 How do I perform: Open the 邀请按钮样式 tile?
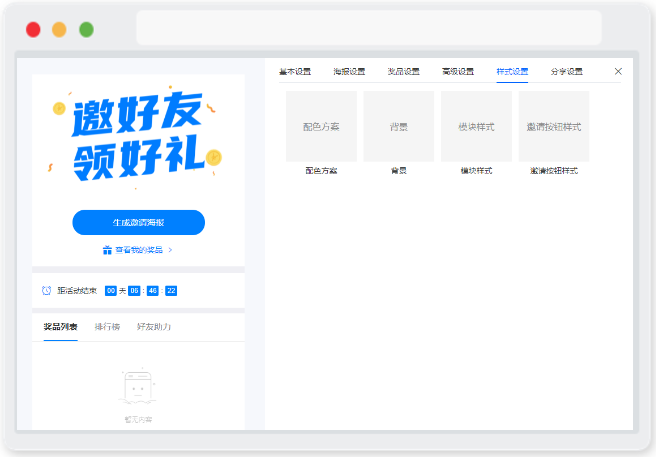coord(554,126)
